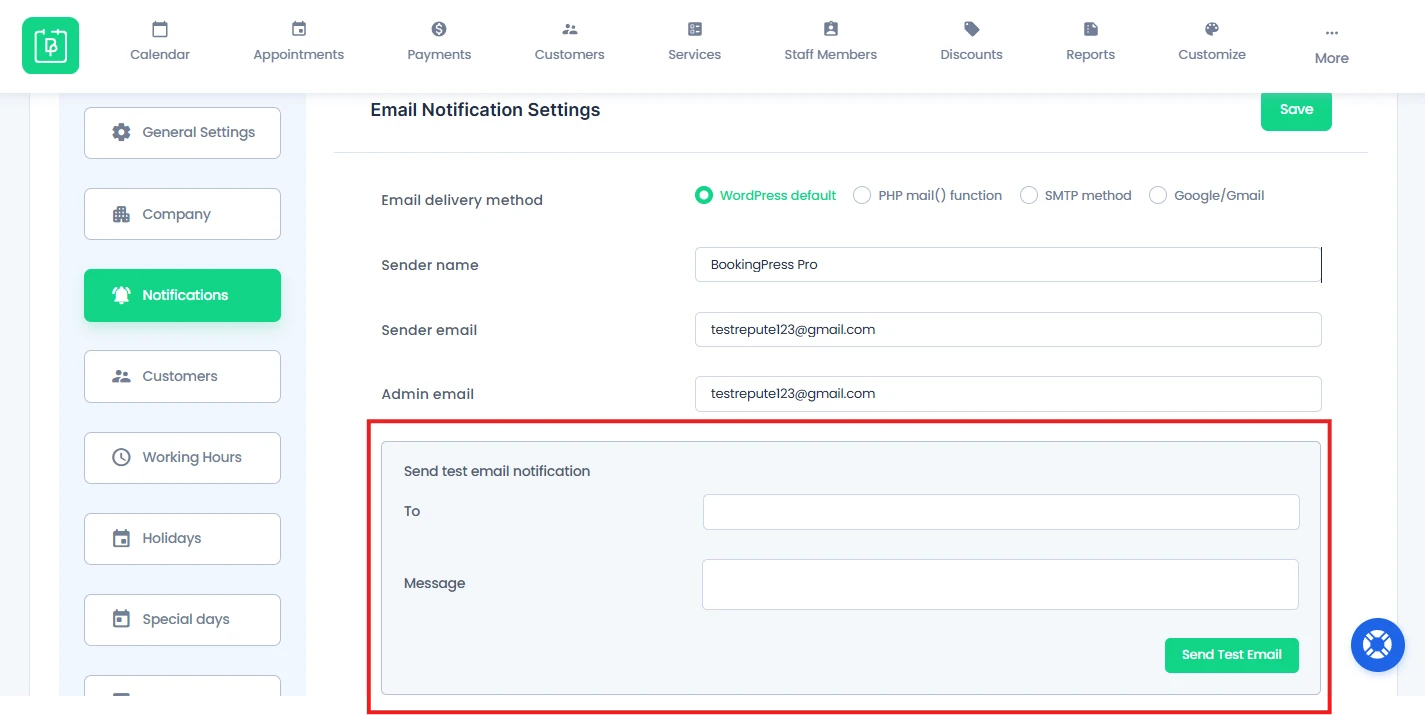Screen dimensions: 1425x715
Task: Open Staff Members menu label
Action: coord(831,54)
